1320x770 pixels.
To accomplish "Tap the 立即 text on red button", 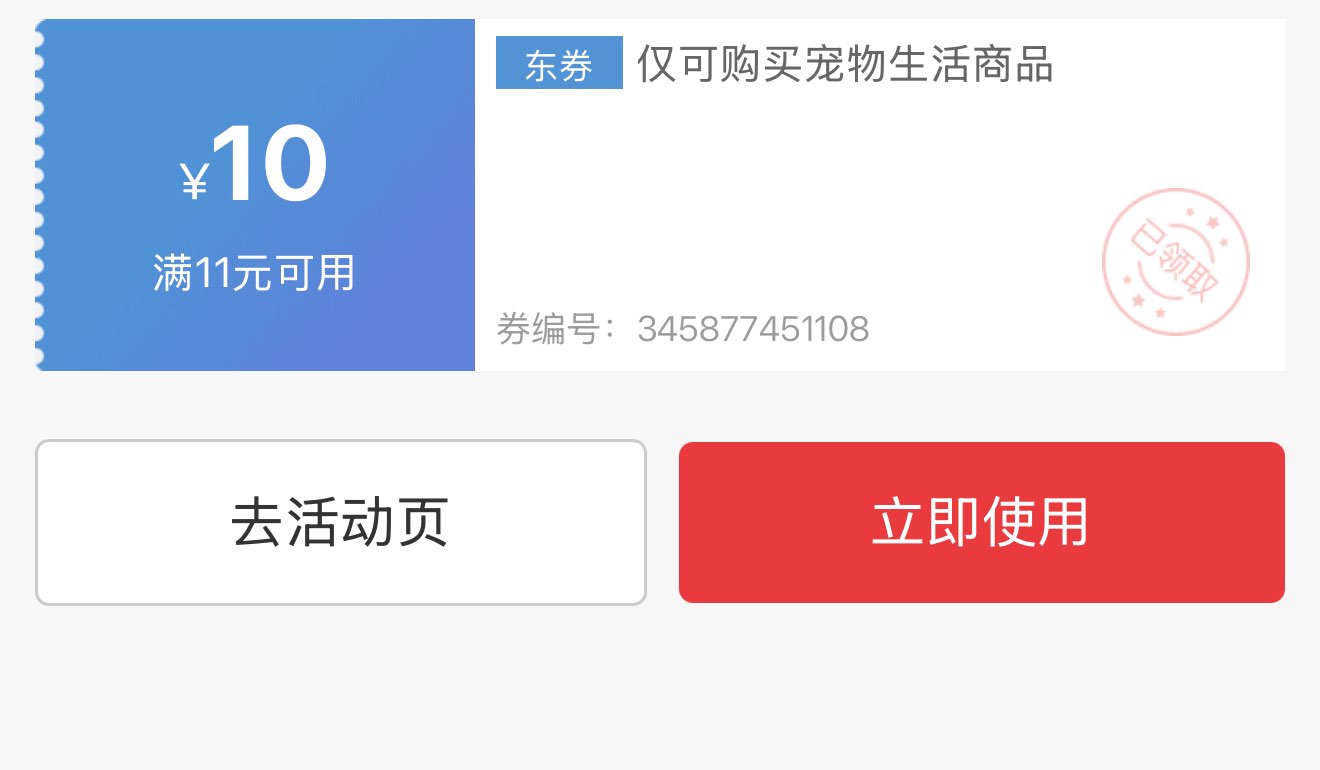I will click(x=926, y=522).
